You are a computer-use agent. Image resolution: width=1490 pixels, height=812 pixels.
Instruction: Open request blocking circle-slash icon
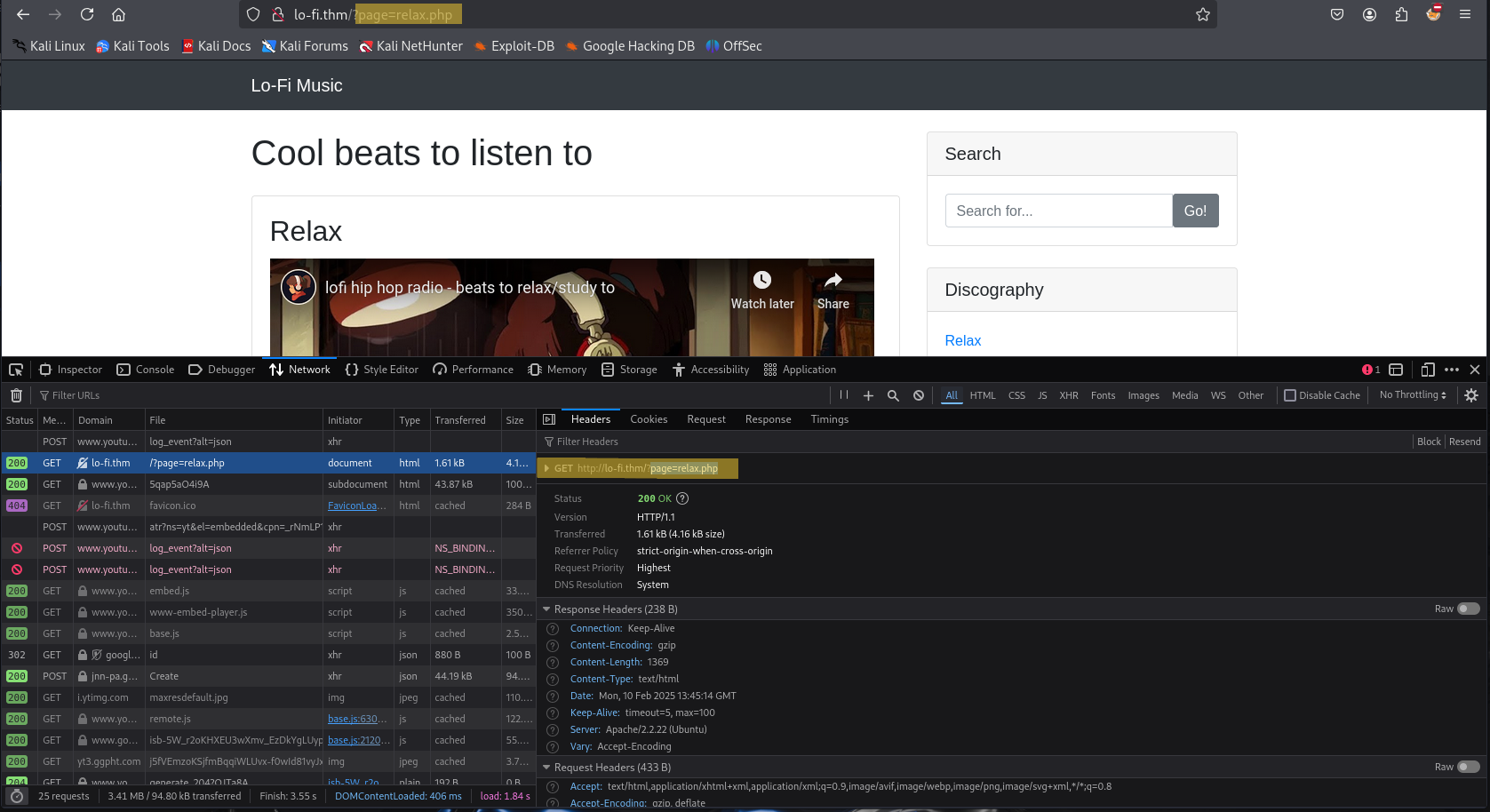[919, 395]
